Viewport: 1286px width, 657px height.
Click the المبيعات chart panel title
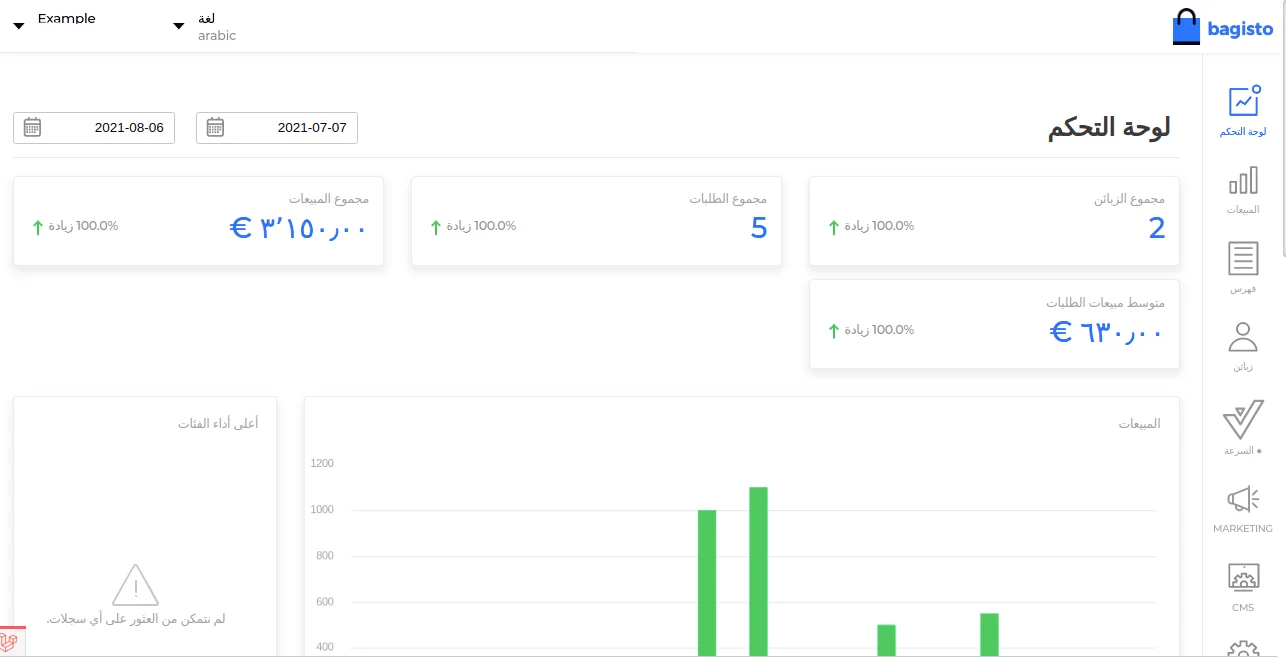(1139, 424)
